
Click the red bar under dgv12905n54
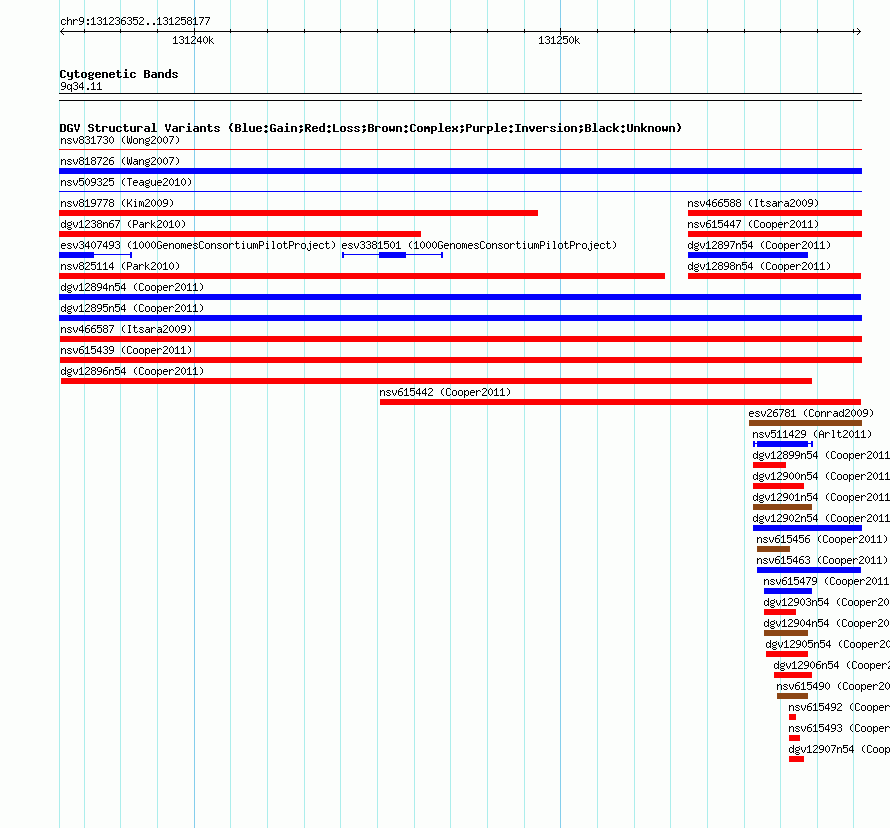pyautogui.click(x=787, y=654)
